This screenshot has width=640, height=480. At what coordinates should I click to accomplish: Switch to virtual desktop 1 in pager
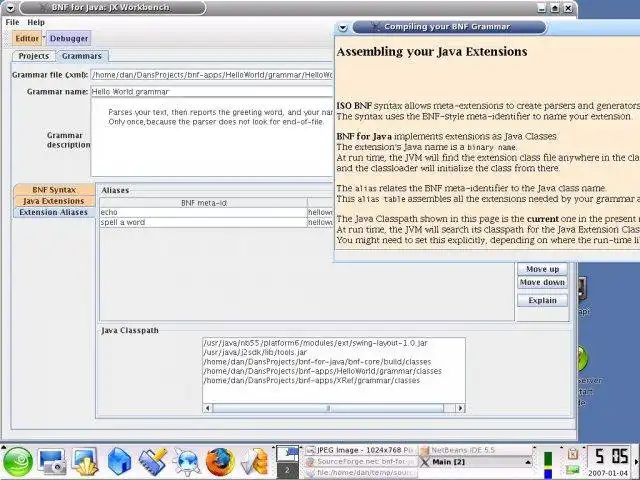point(287,454)
